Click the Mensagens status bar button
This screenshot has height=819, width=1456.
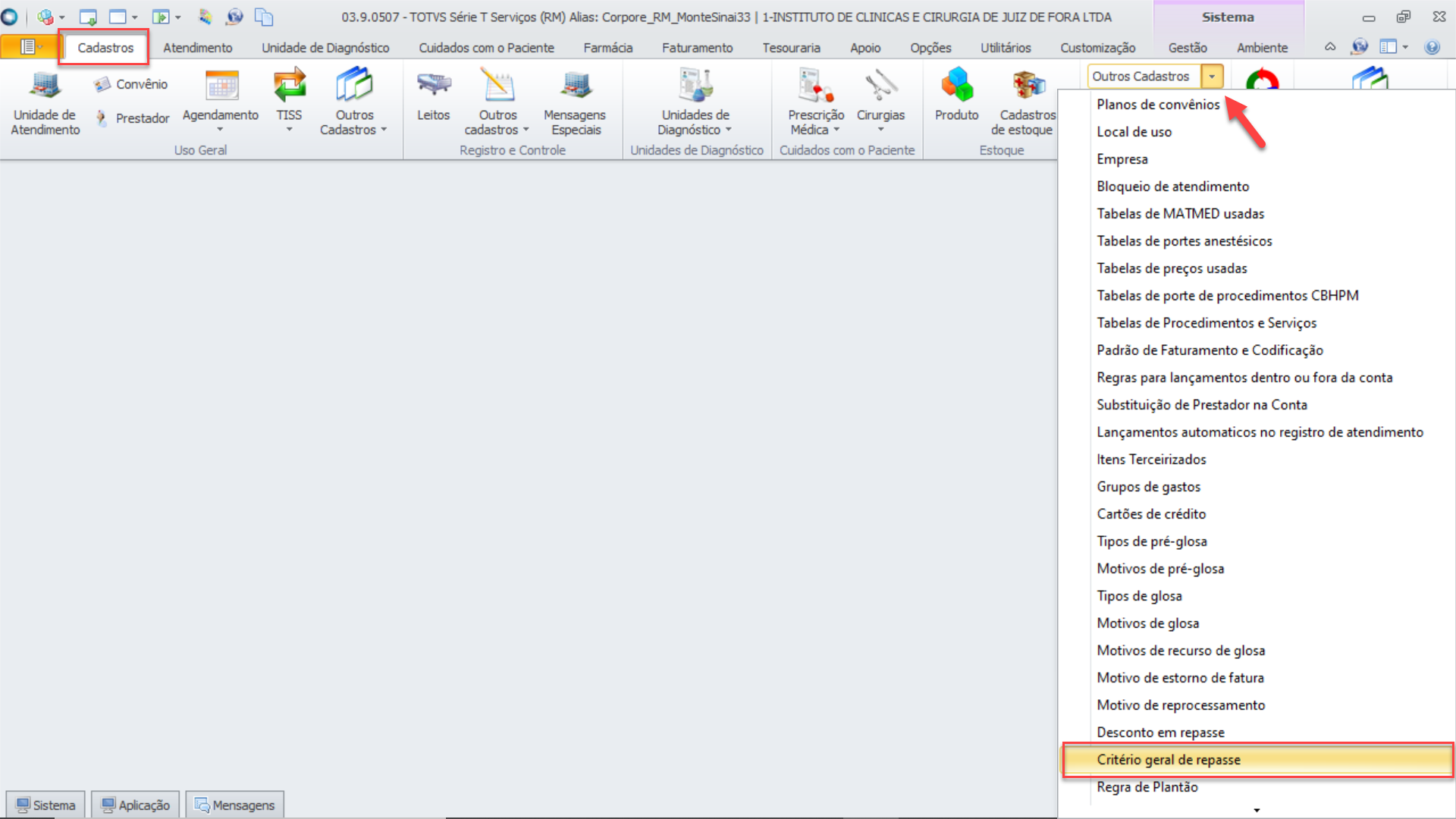(x=235, y=805)
